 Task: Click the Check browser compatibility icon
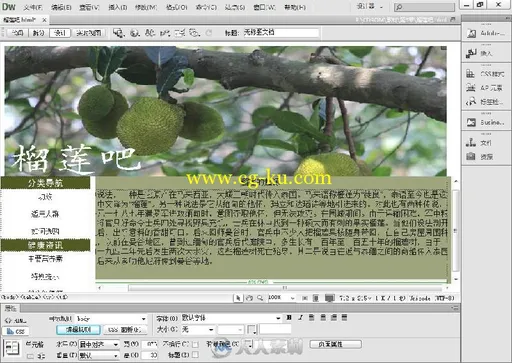click(x=180, y=33)
